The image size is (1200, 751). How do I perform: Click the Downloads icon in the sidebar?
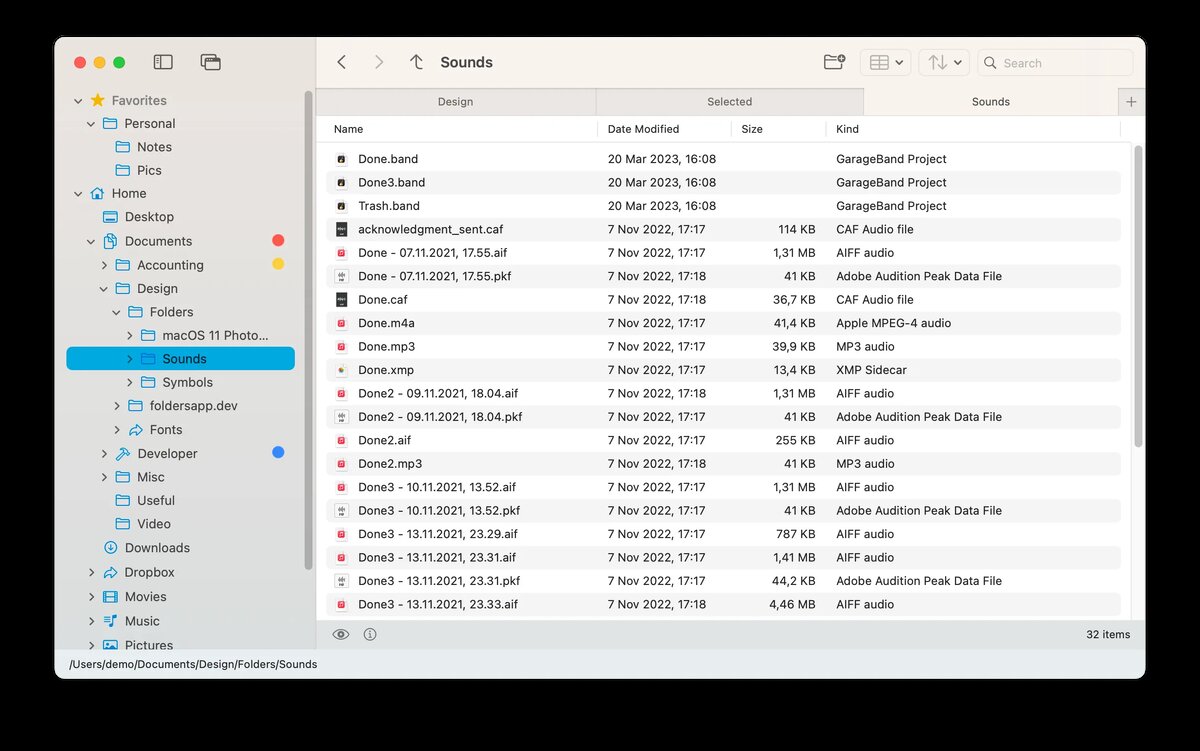pos(109,548)
